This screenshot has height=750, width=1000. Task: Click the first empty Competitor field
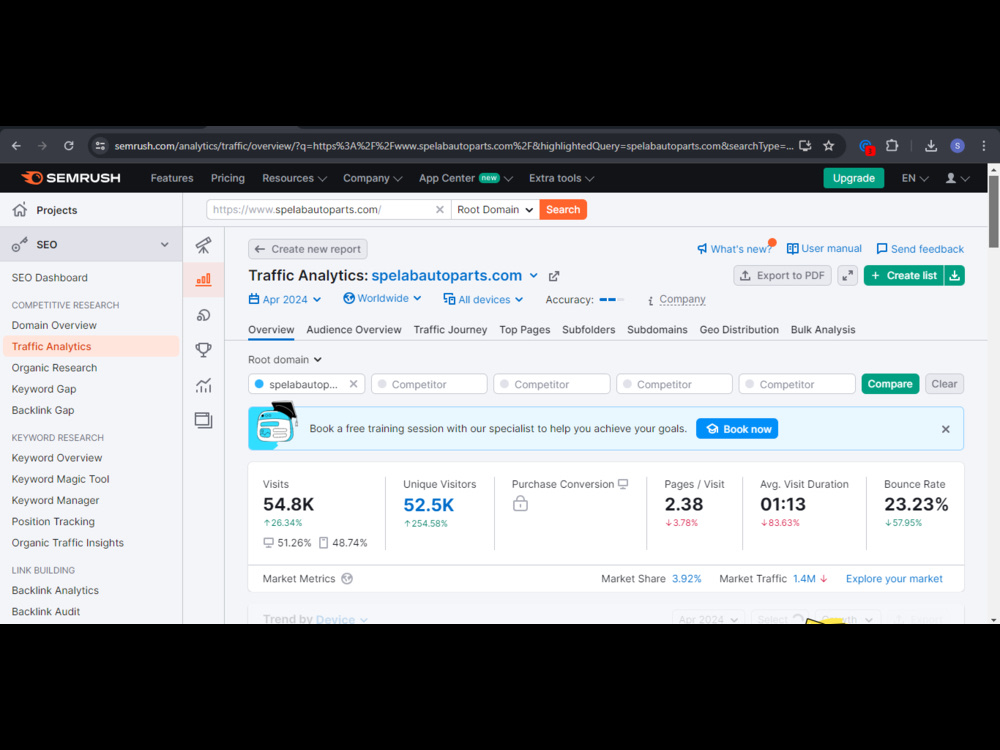tap(429, 384)
